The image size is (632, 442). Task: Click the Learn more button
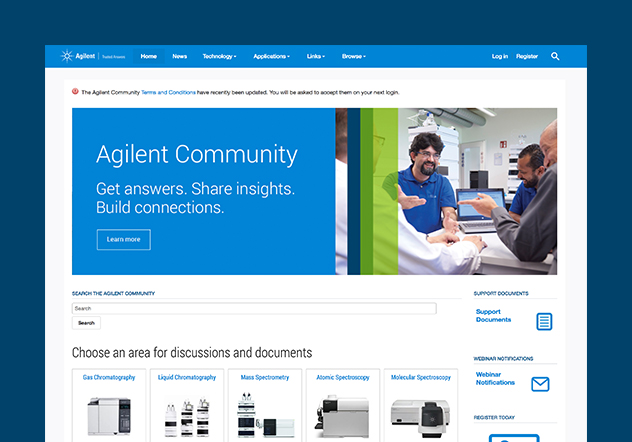click(124, 239)
